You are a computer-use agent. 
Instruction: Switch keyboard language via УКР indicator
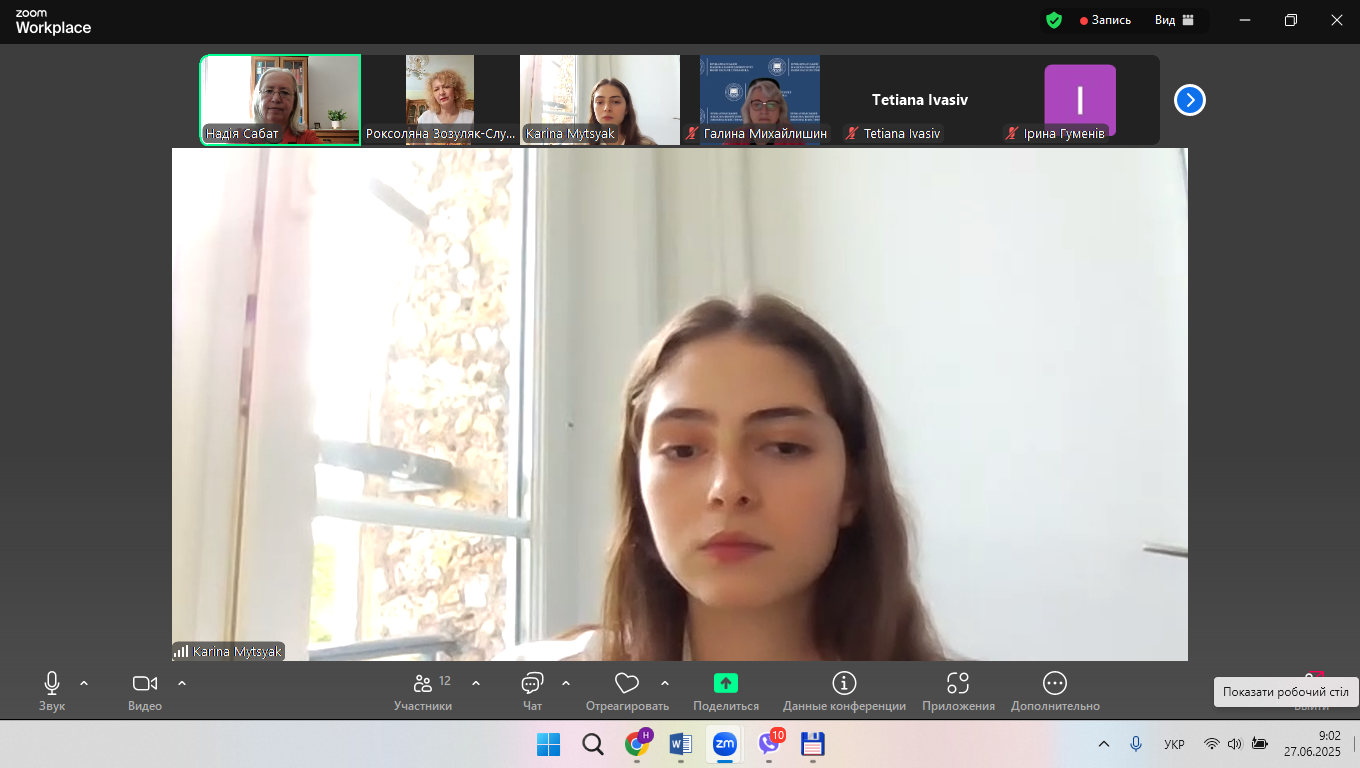click(x=1174, y=744)
